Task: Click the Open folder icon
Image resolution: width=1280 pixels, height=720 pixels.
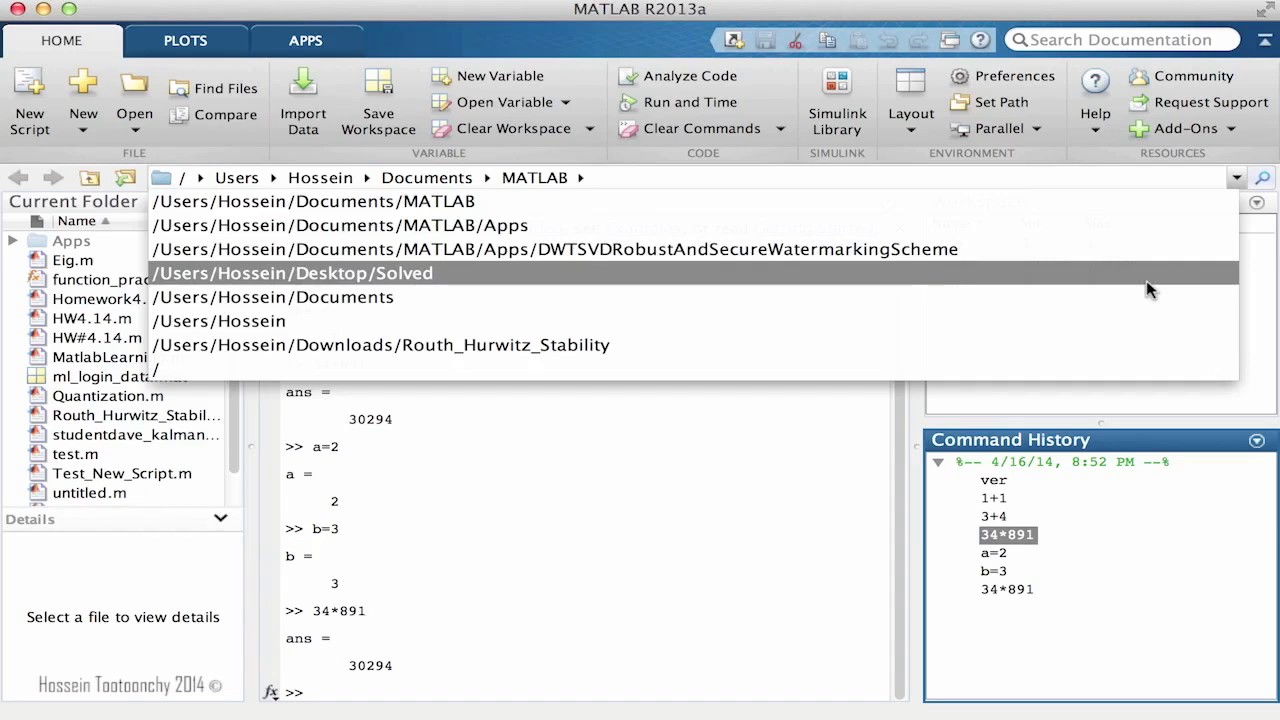Action: 134,84
